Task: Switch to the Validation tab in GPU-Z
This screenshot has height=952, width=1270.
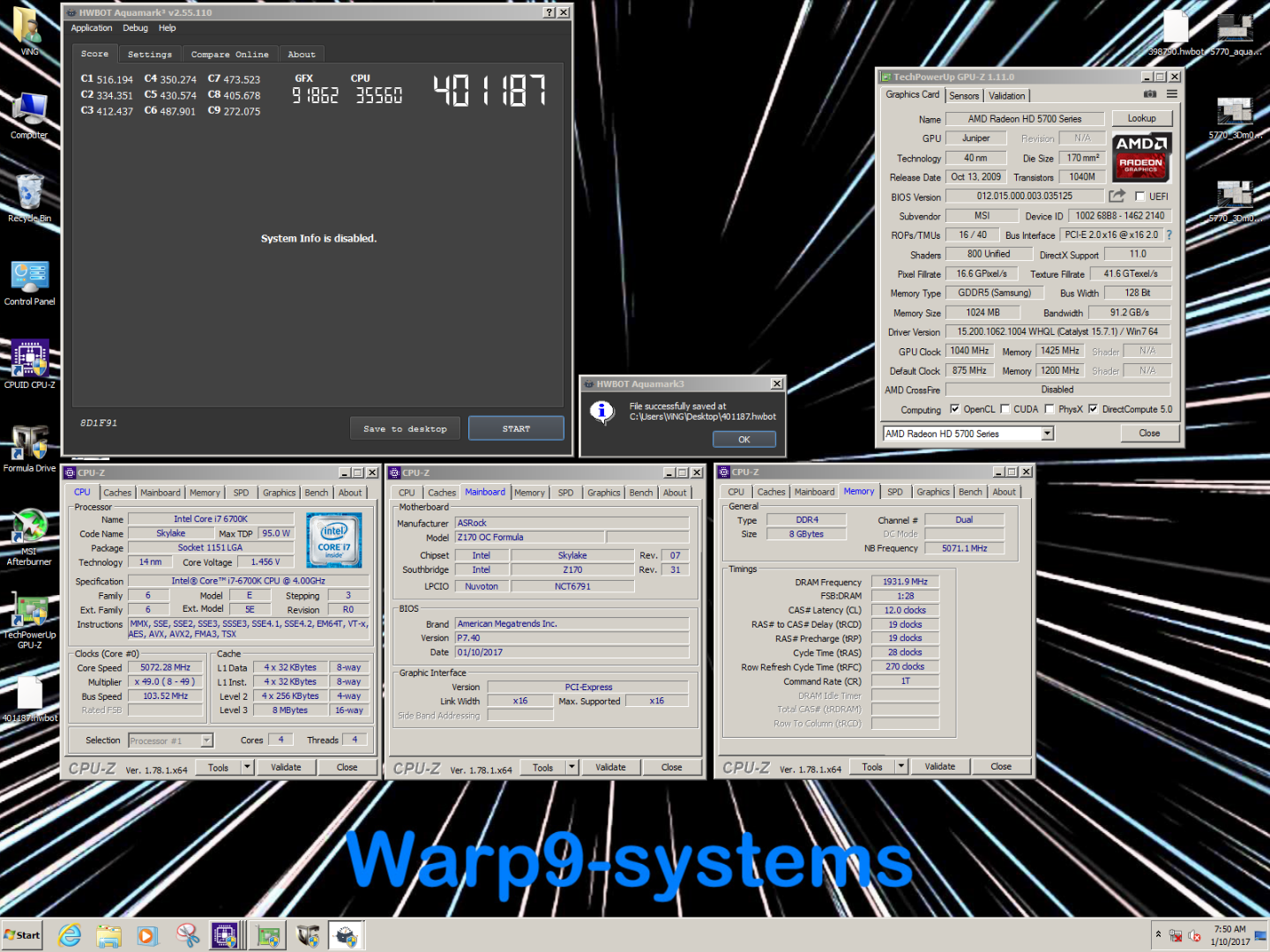Action: [x=1006, y=96]
